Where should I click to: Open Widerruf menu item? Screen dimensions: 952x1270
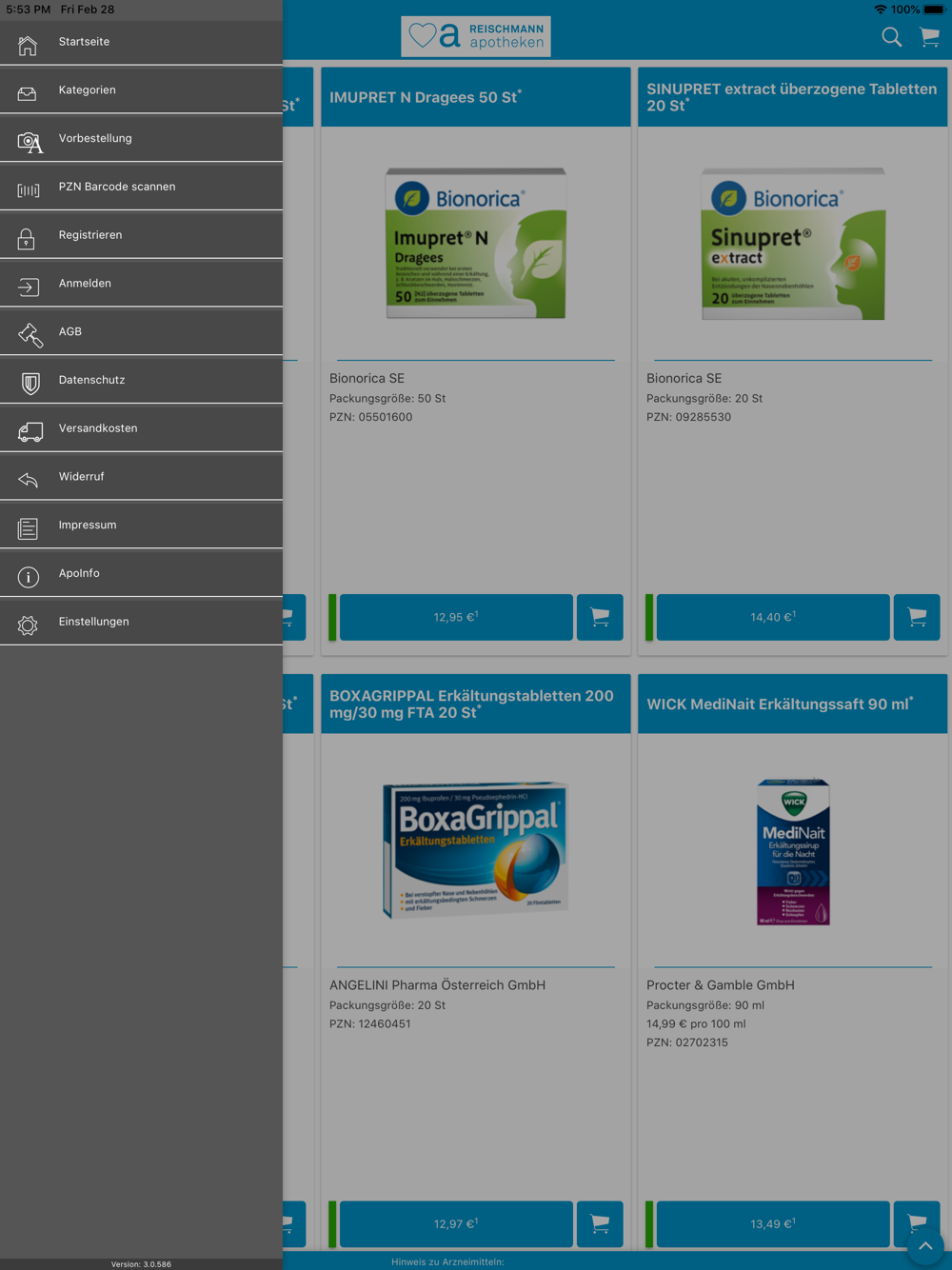[x=141, y=477]
